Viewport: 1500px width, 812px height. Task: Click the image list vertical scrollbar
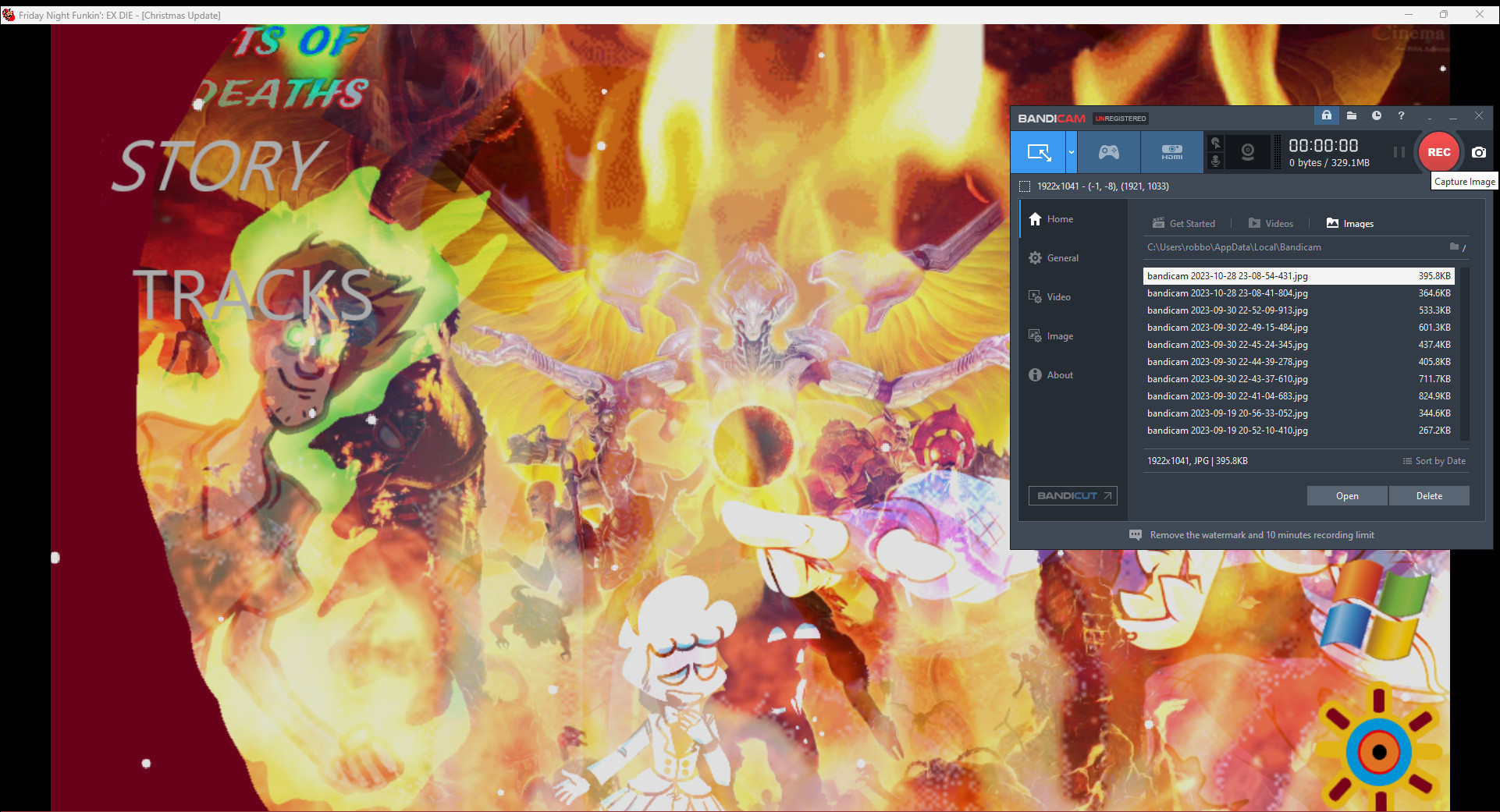(1464, 353)
